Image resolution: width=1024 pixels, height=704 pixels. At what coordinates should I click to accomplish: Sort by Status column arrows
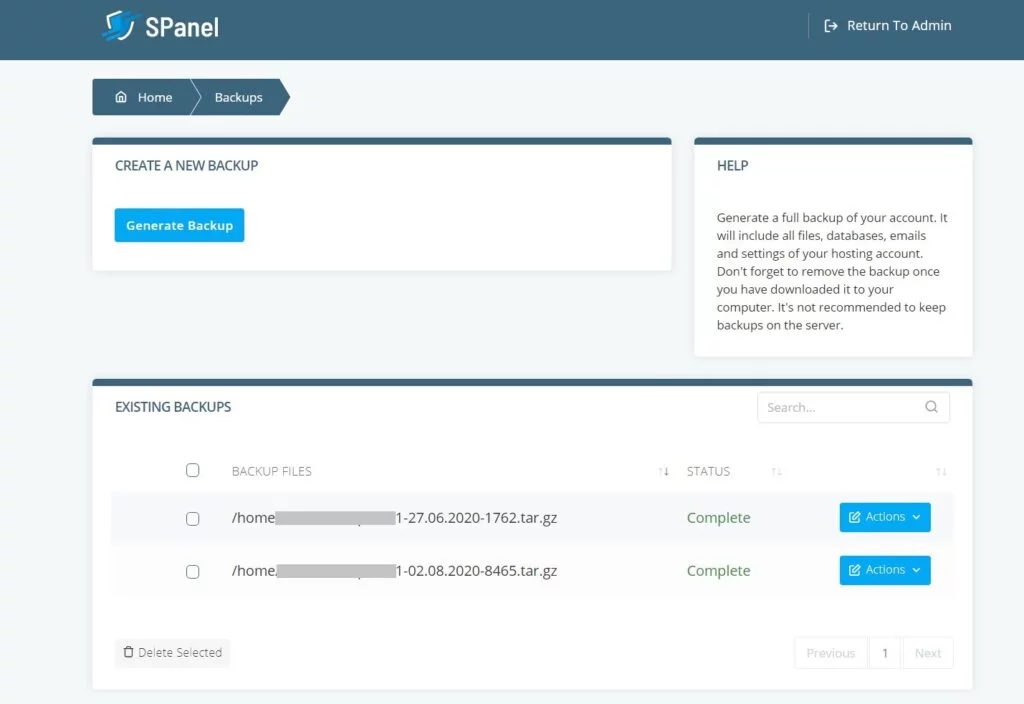click(x=777, y=471)
